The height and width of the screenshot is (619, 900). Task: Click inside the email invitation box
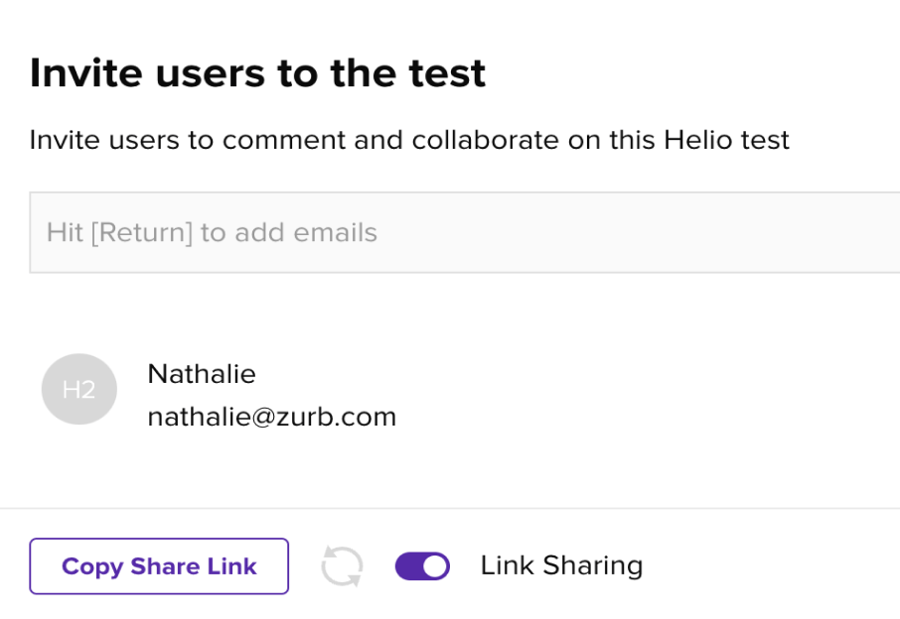click(464, 233)
